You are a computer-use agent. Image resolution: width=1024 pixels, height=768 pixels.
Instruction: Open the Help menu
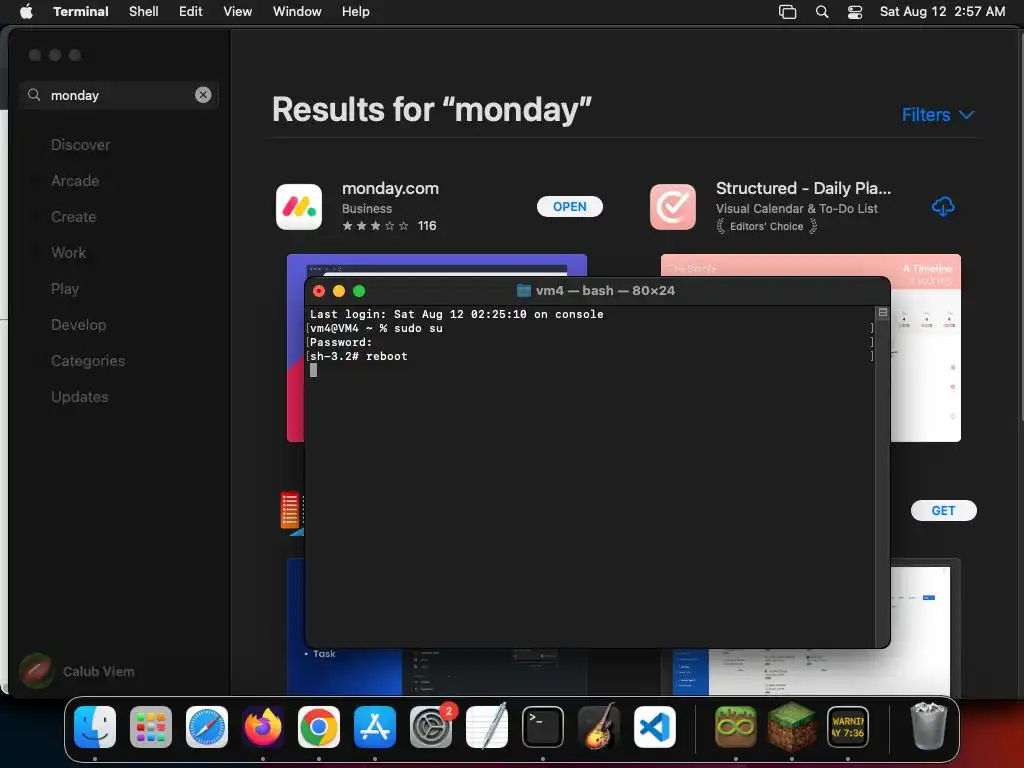pyautogui.click(x=355, y=11)
